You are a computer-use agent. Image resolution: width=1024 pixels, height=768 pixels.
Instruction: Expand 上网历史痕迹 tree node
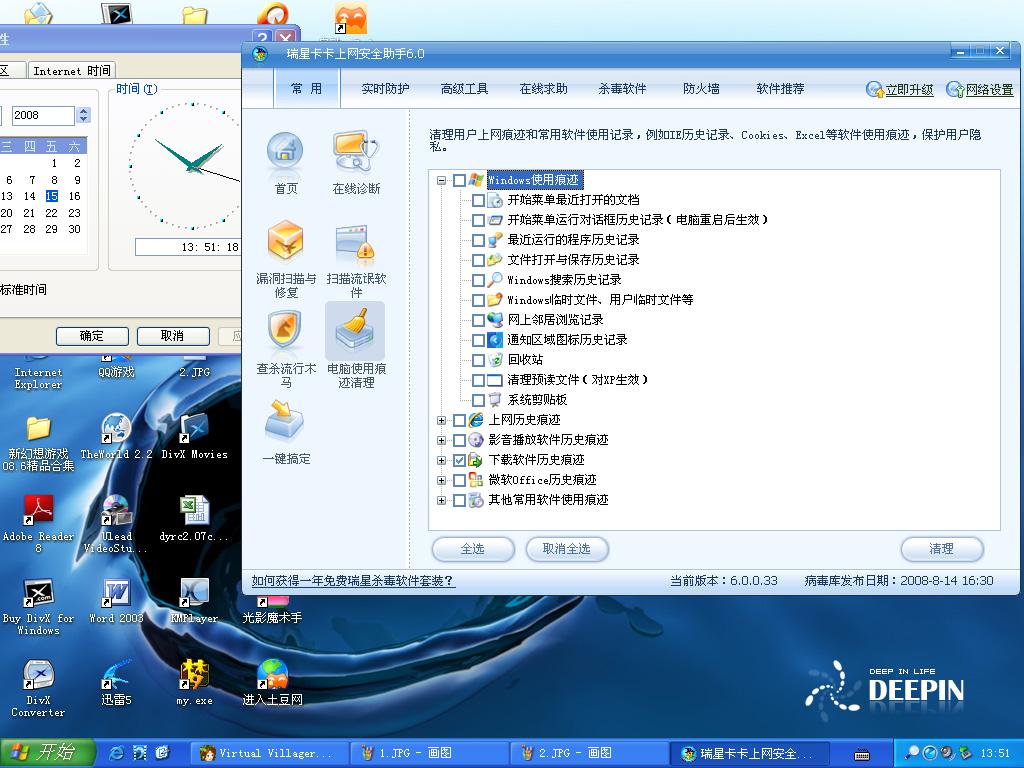coord(441,421)
